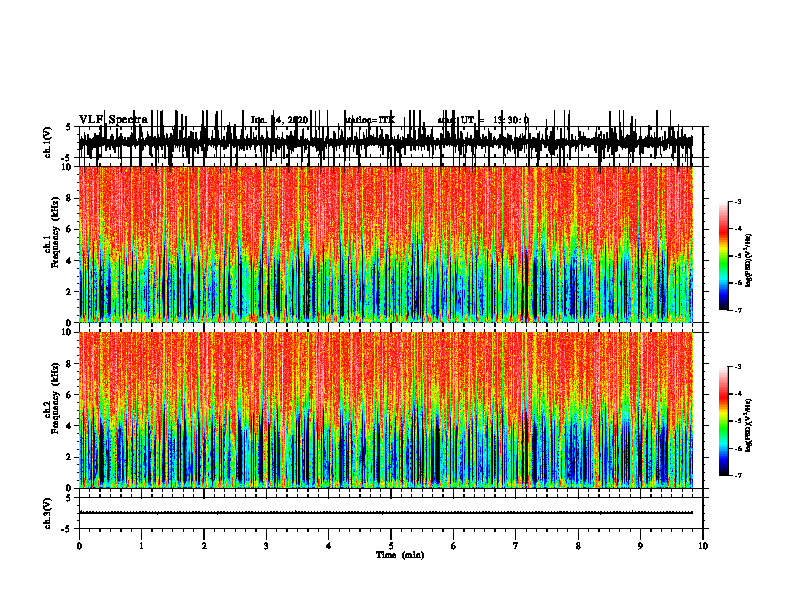Image resolution: width=792 pixels, height=612 pixels.
Task: Click the ch.1 spectrogram panel
Action: click(x=386, y=244)
